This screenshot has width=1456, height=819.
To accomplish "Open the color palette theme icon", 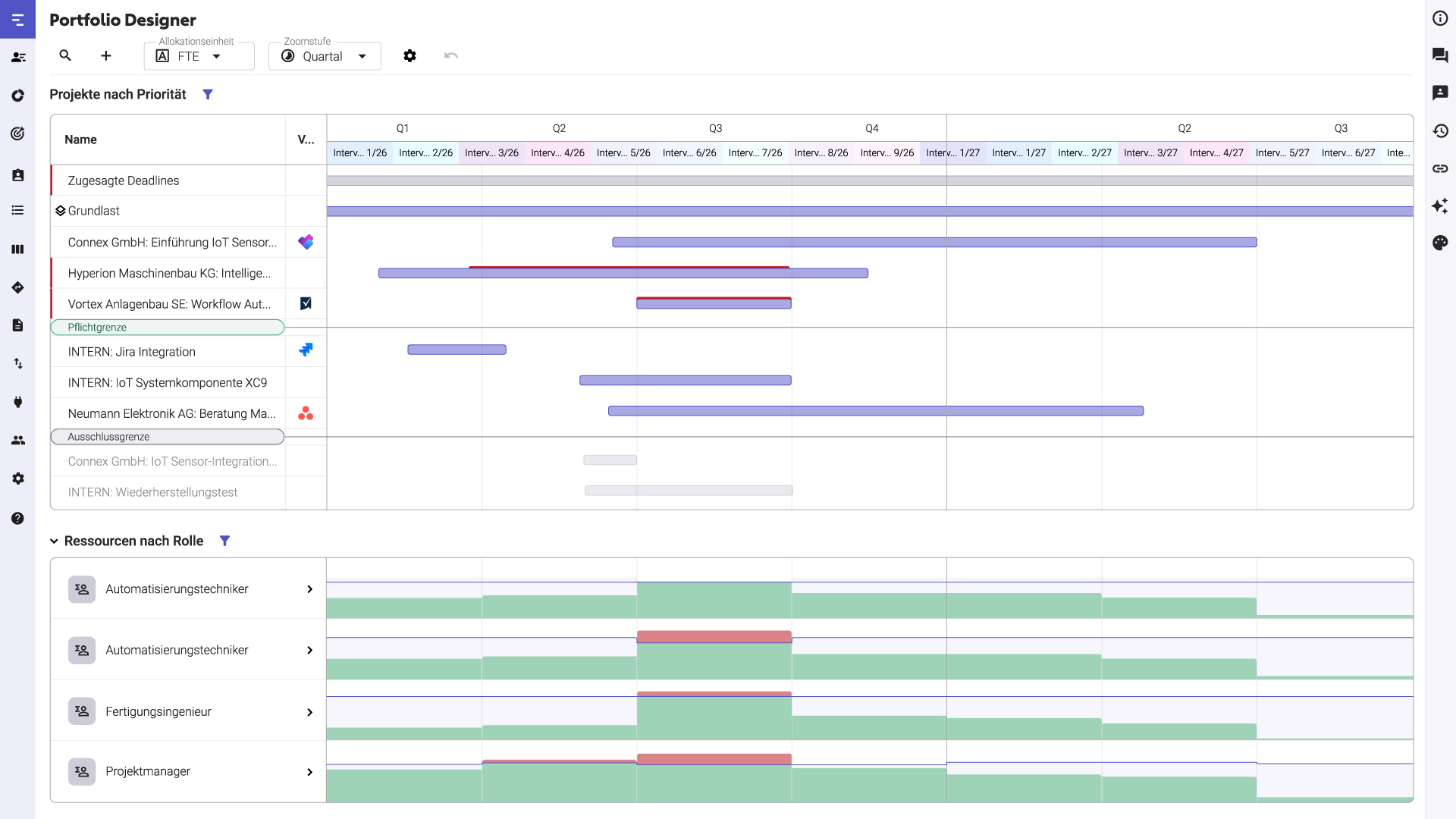I will point(1440,243).
